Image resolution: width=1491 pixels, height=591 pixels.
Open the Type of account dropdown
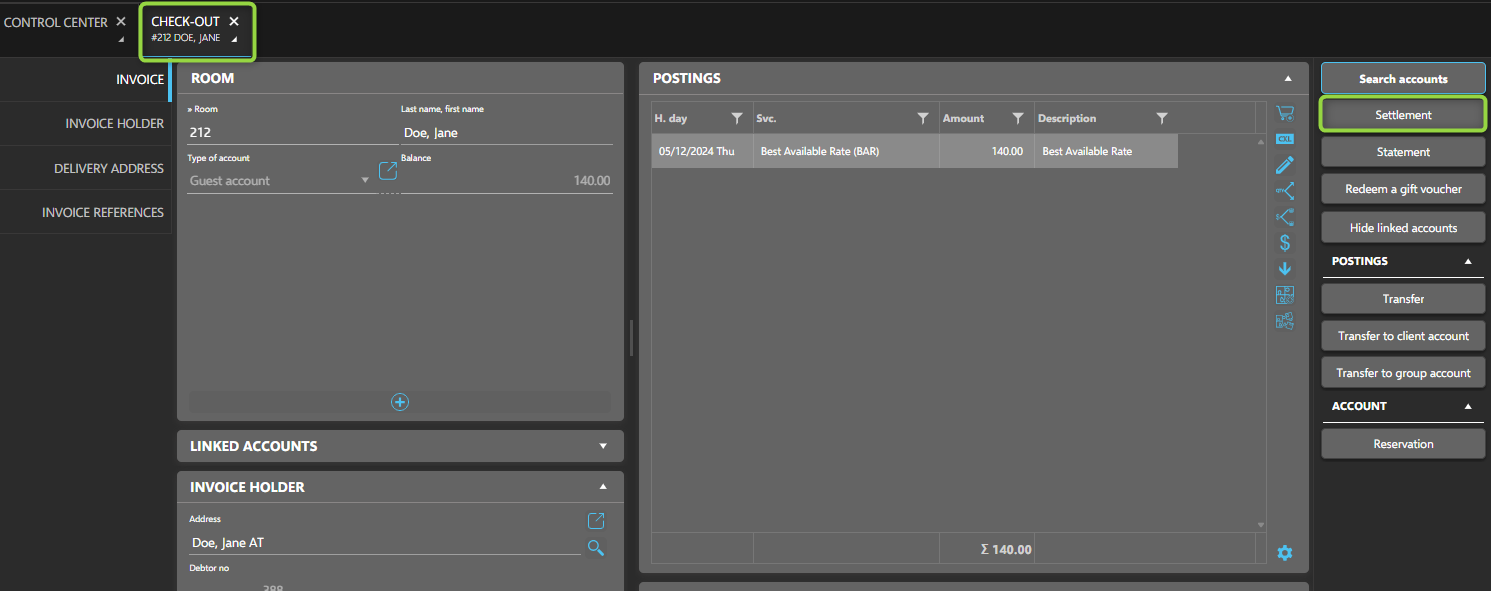coord(365,181)
